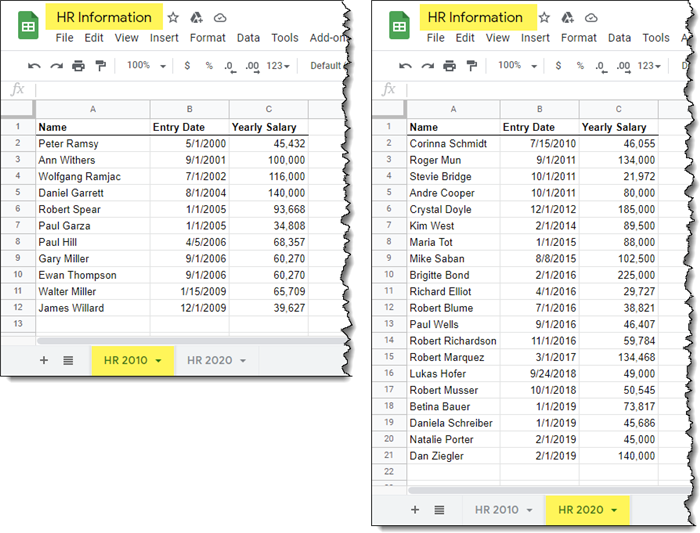Check the cloud save status in left window

pos(219,18)
